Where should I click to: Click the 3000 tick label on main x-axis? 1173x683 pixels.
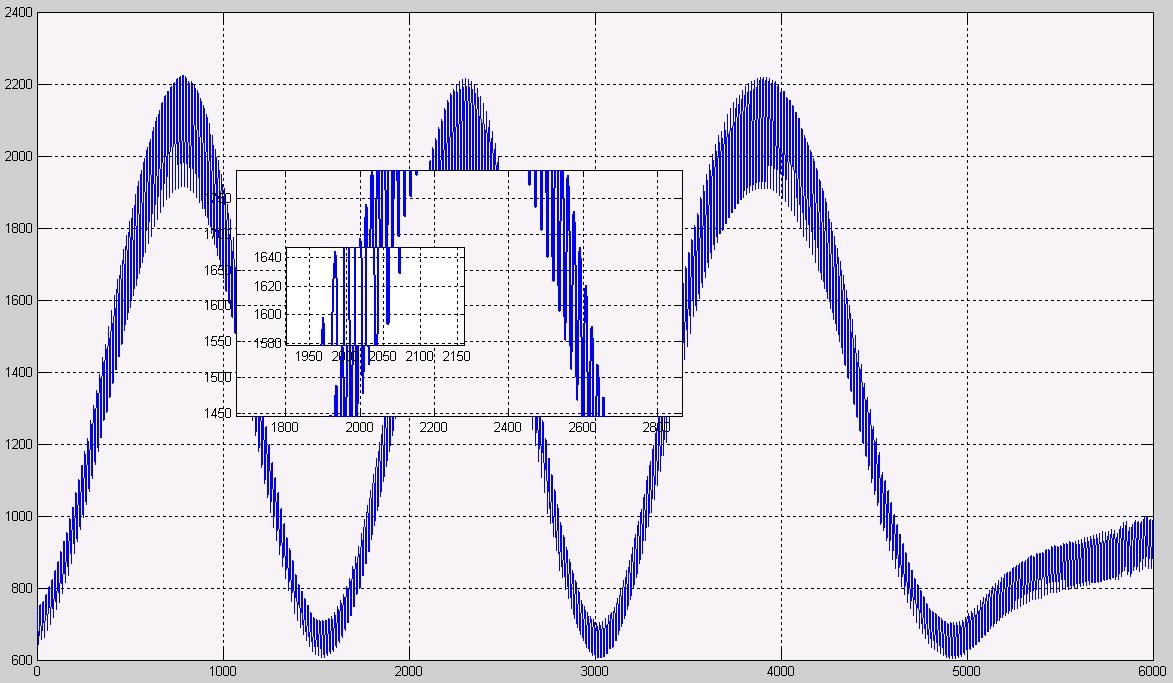(x=595, y=672)
